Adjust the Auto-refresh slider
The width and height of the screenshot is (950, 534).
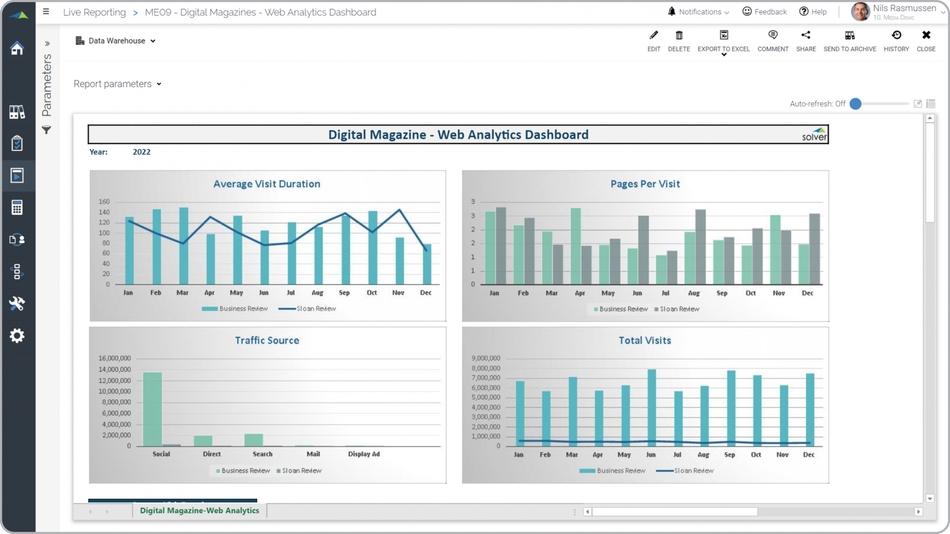(856, 104)
